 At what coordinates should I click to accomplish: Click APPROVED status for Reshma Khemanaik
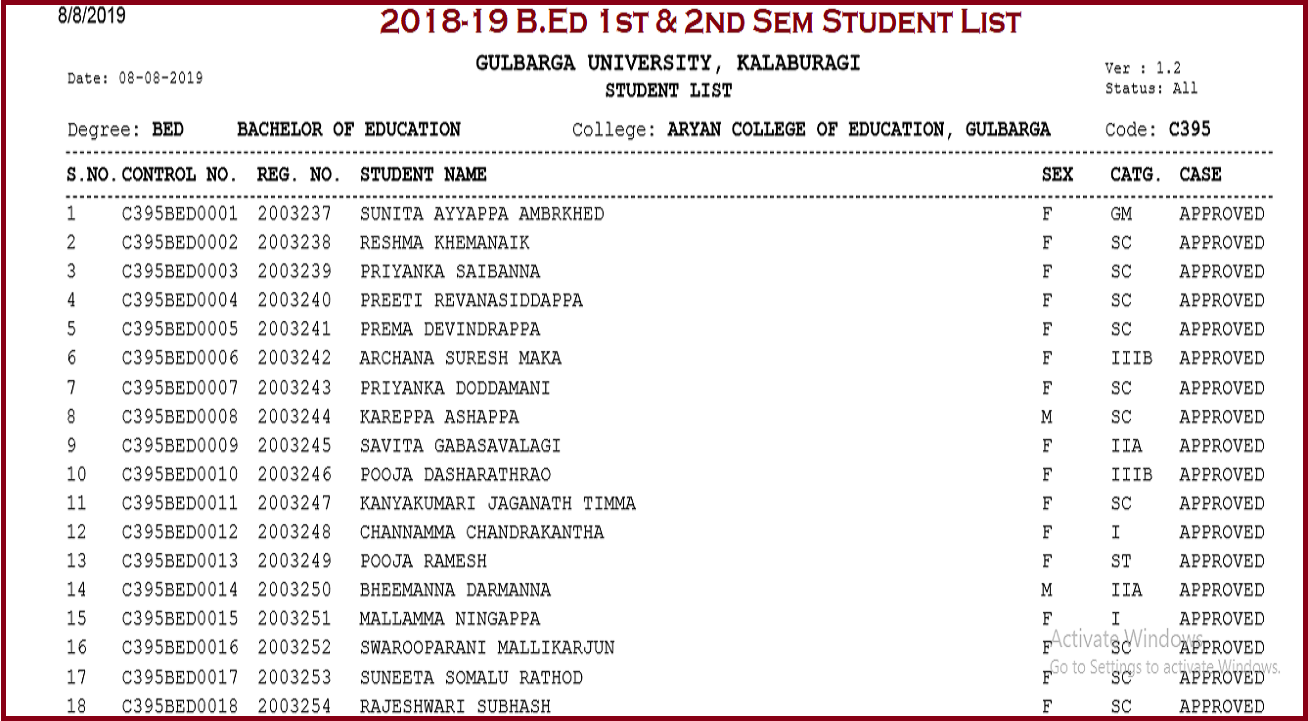1221,243
